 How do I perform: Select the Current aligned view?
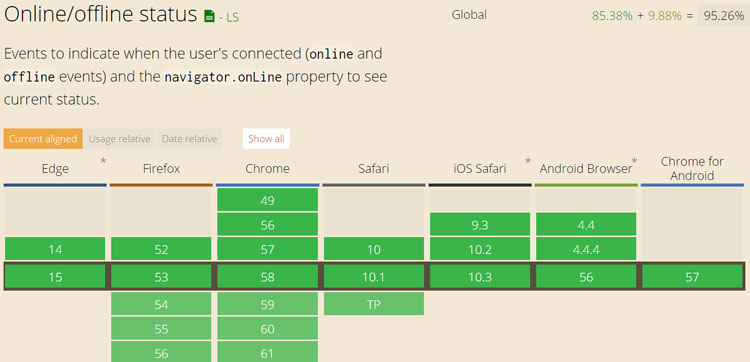pos(43,139)
